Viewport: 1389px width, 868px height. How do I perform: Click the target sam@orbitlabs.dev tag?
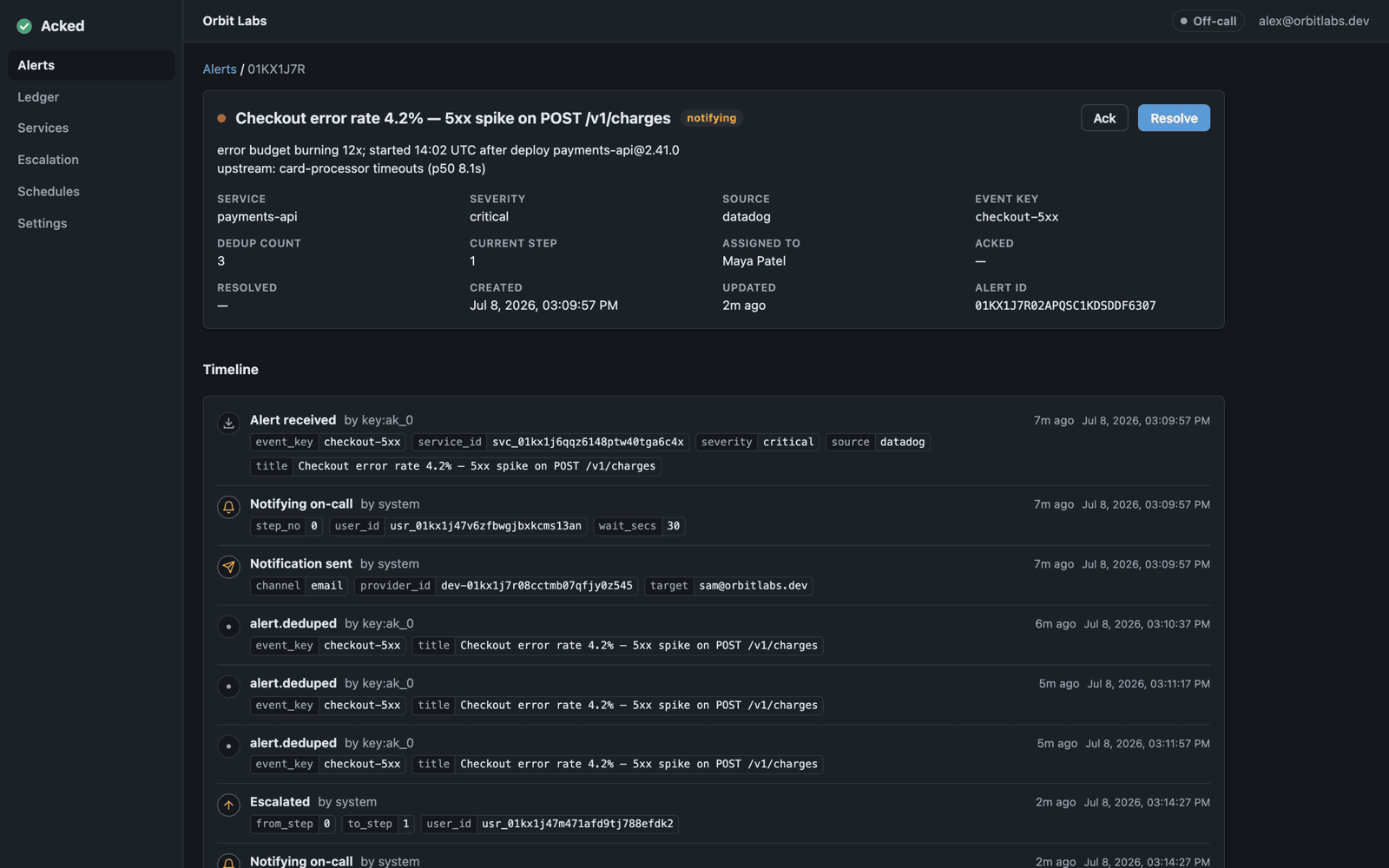click(x=728, y=586)
